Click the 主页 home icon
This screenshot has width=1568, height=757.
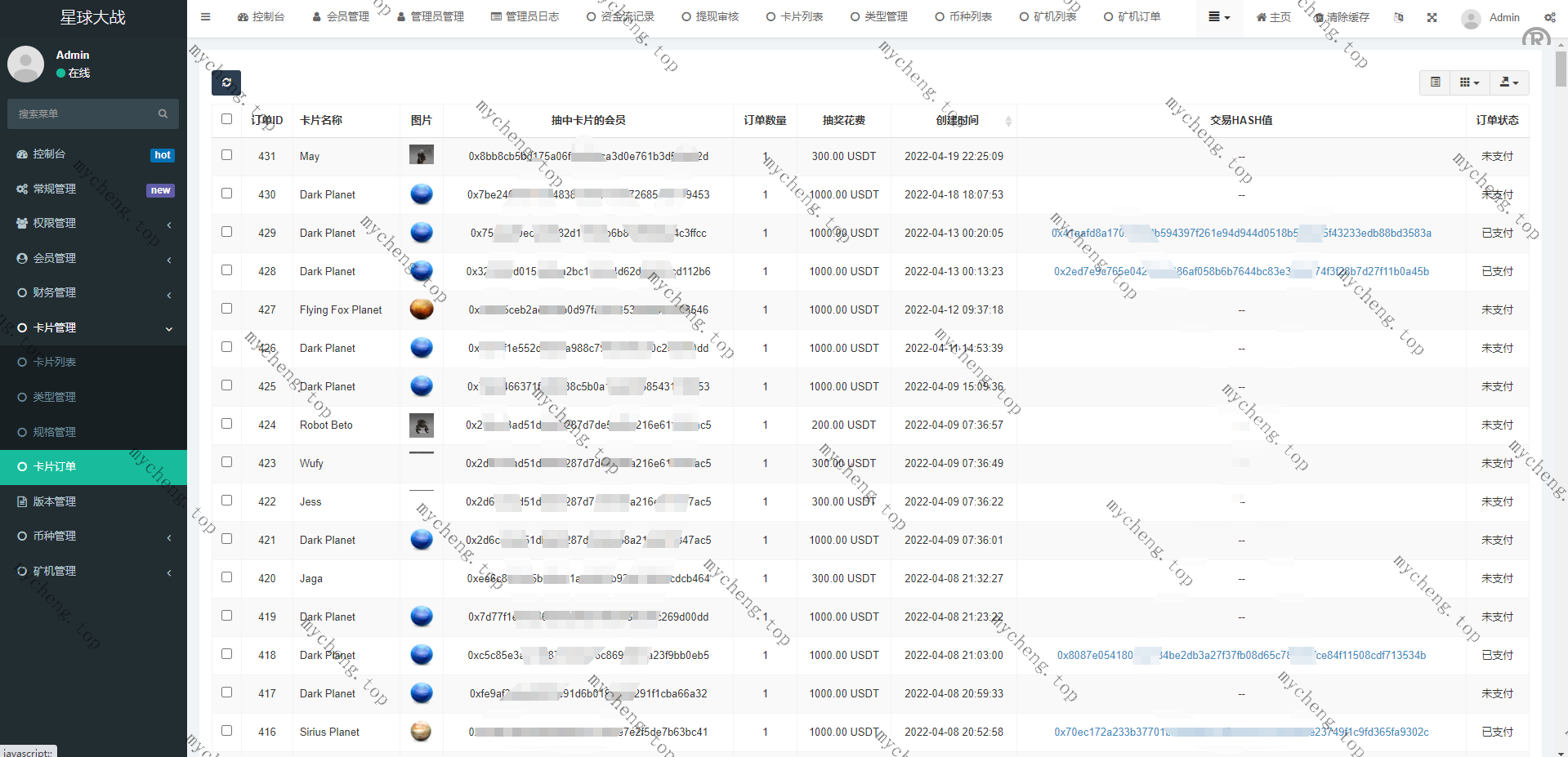[1273, 17]
